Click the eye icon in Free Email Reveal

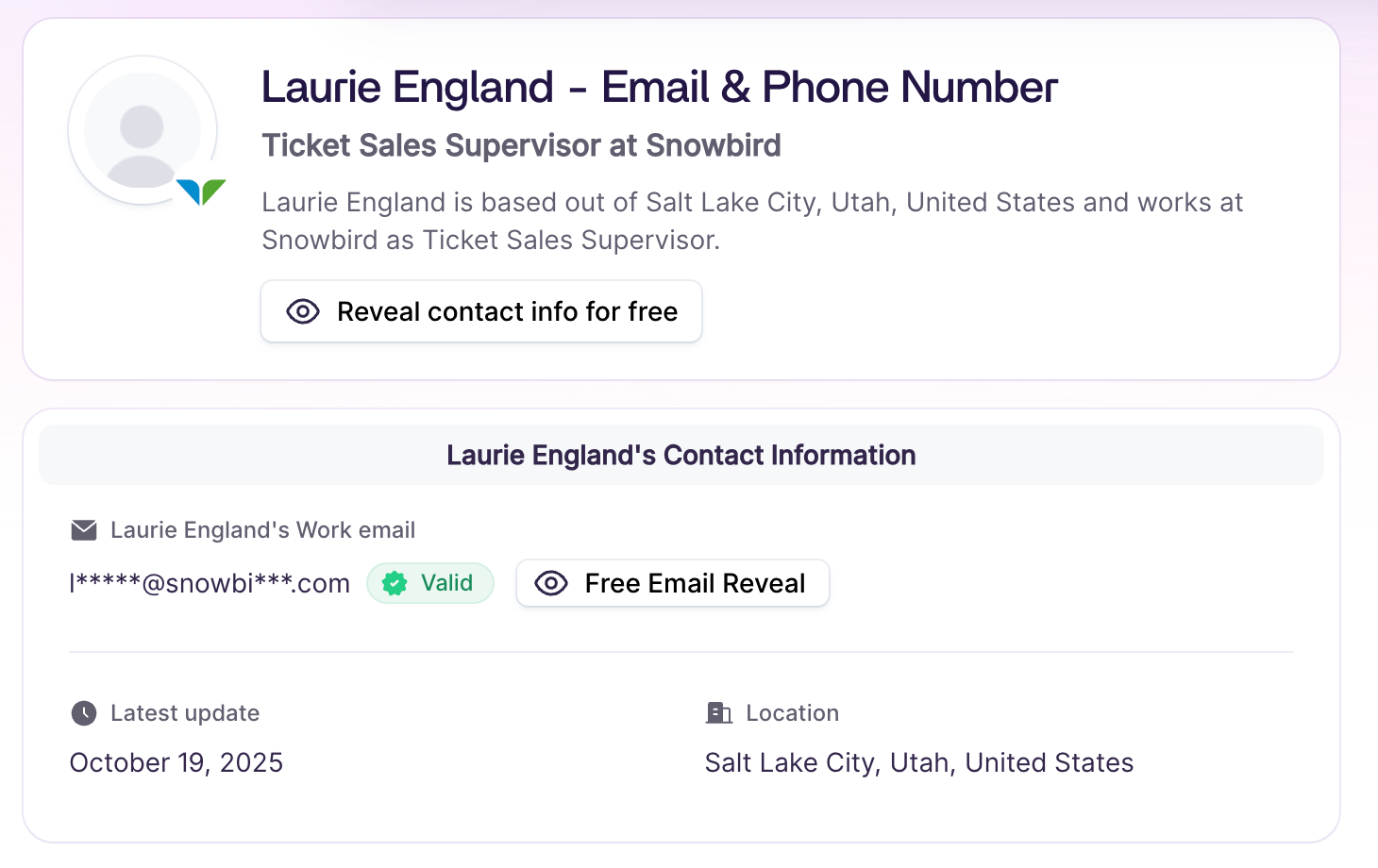click(551, 583)
